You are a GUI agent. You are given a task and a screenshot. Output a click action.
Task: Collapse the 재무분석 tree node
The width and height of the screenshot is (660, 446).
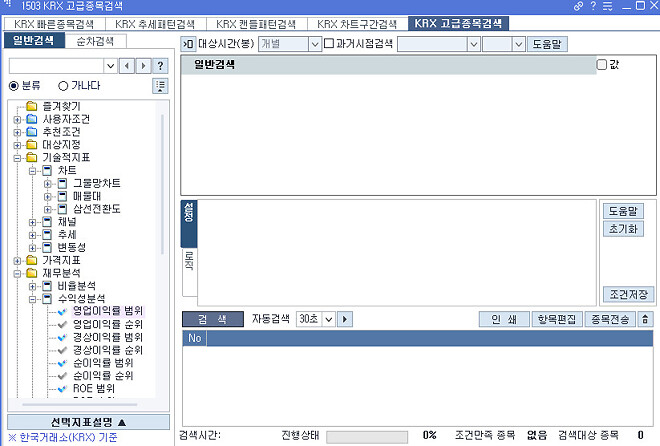point(17,273)
